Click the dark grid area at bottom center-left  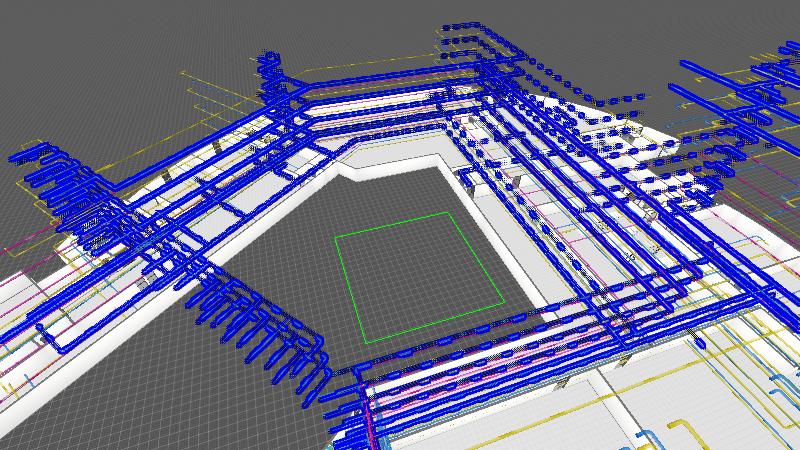coord(200,400)
